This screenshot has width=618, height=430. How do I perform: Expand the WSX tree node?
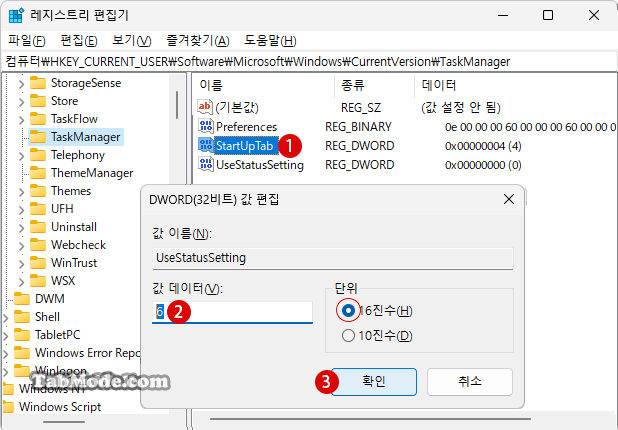click(x=22, y=282)
